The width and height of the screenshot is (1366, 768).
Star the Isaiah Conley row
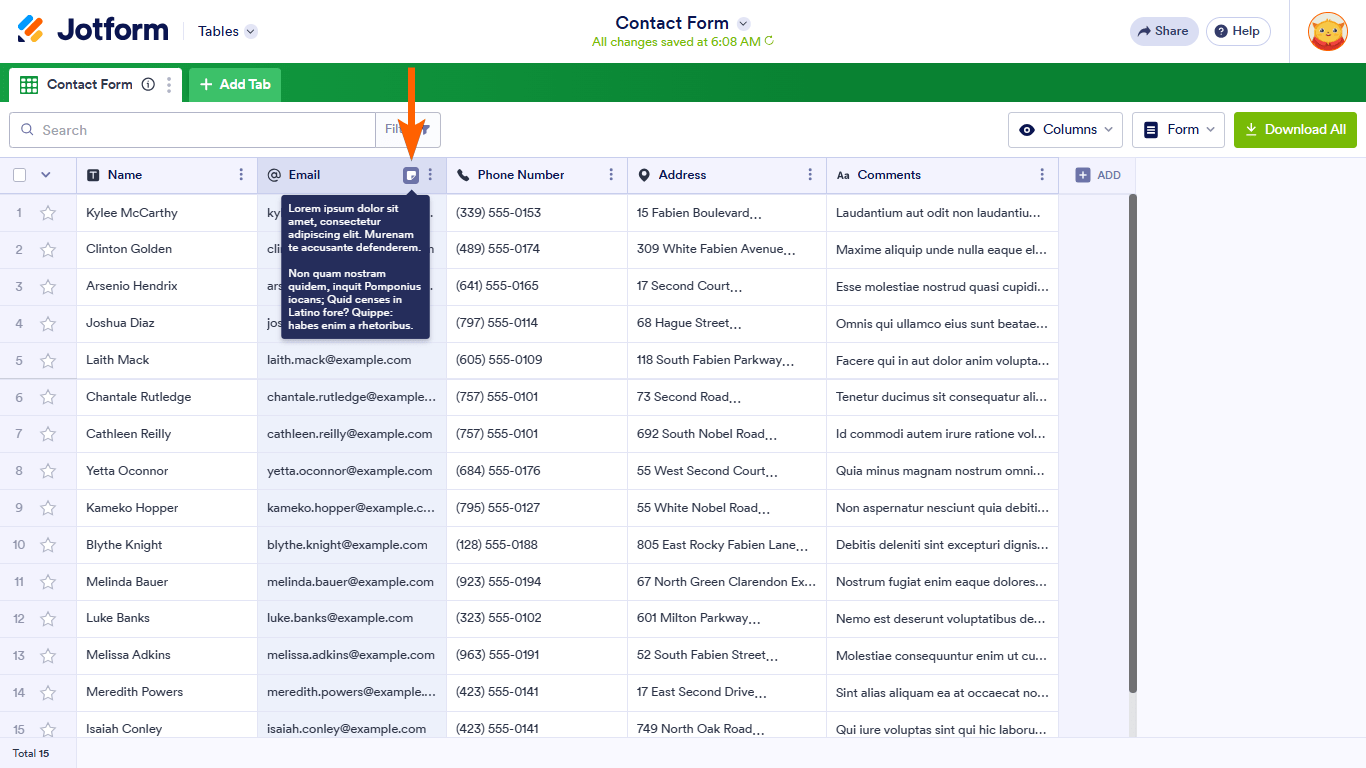point(48,730)
